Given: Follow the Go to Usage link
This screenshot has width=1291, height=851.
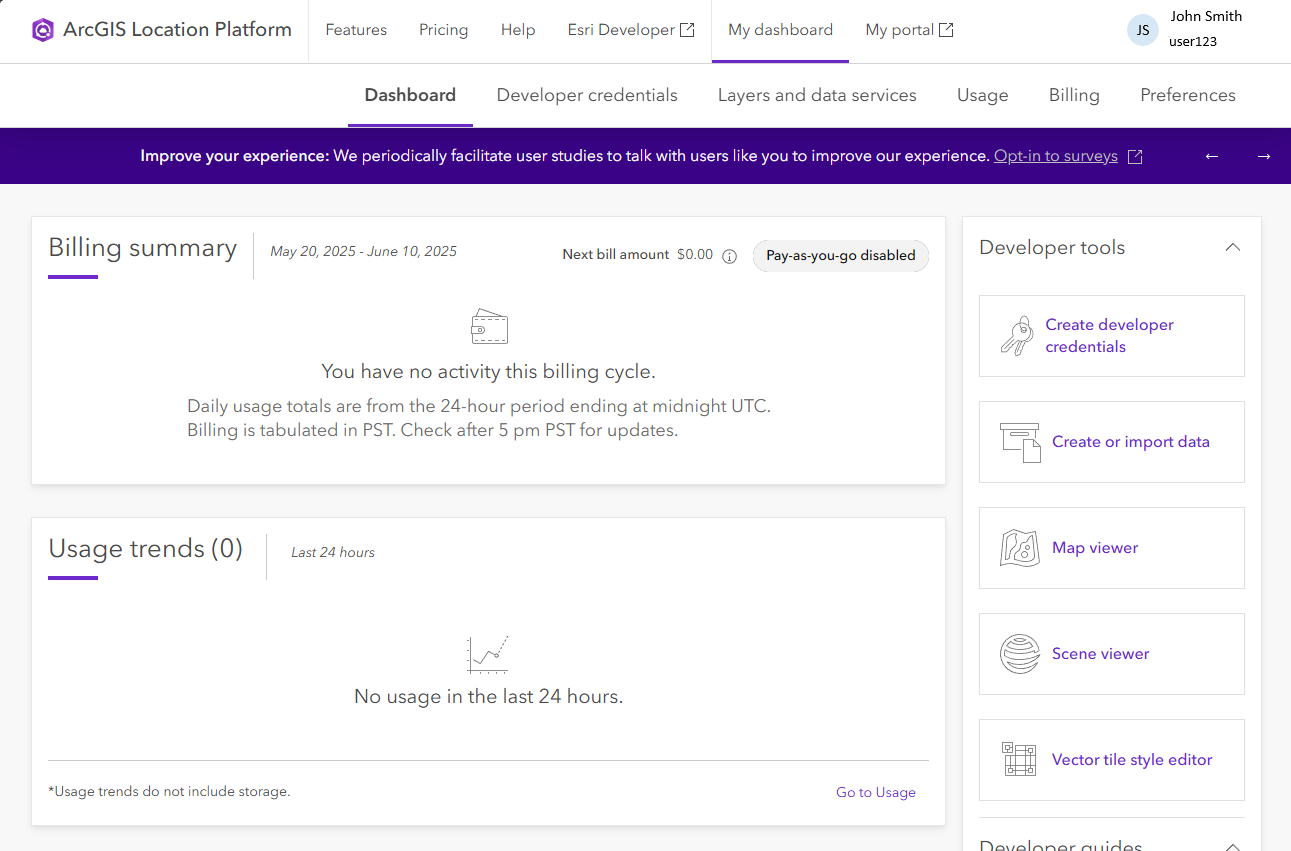Looking at the screenshot, I should [876, 792].
